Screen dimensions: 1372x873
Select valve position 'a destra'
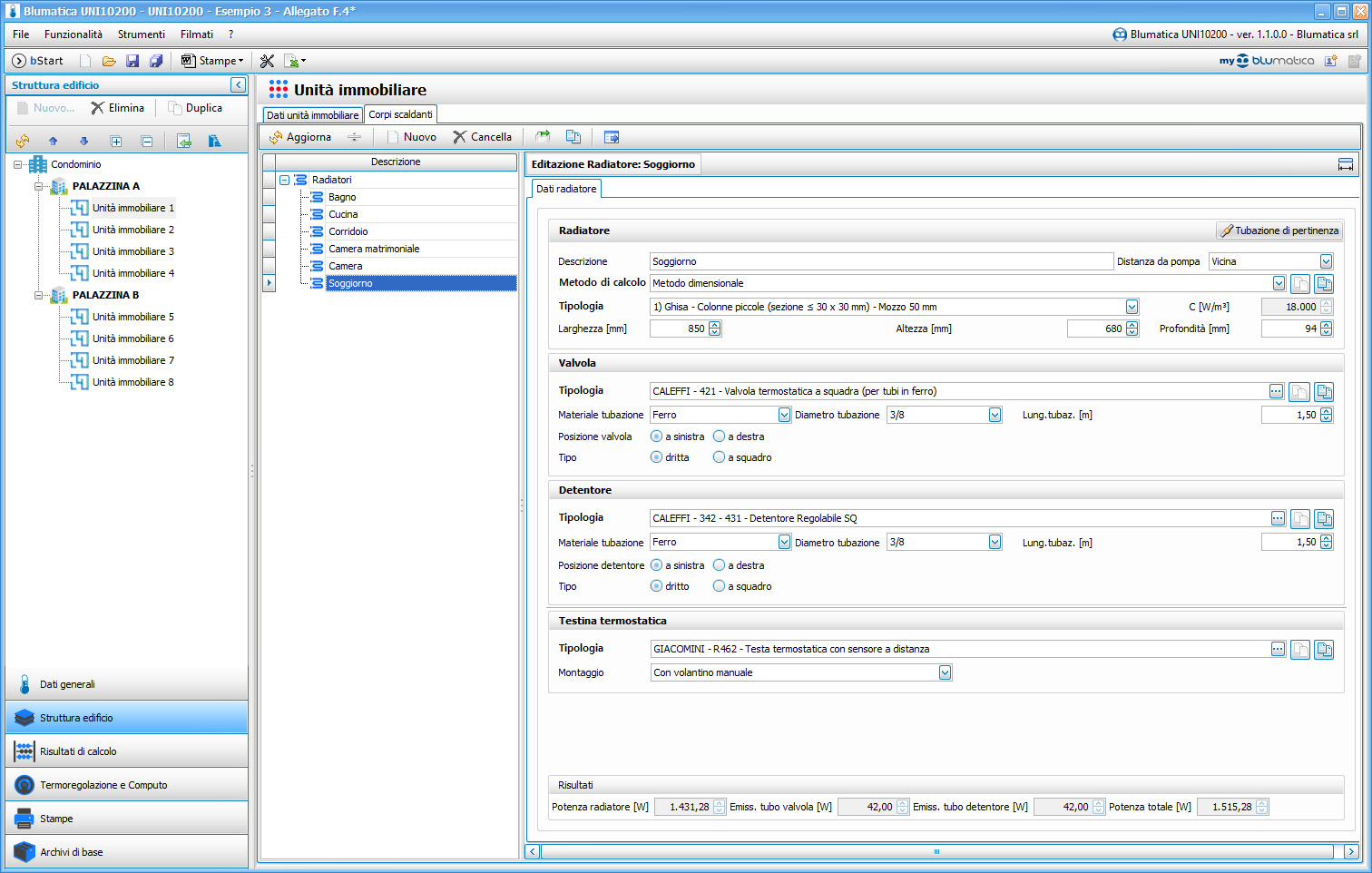point(720,436)
